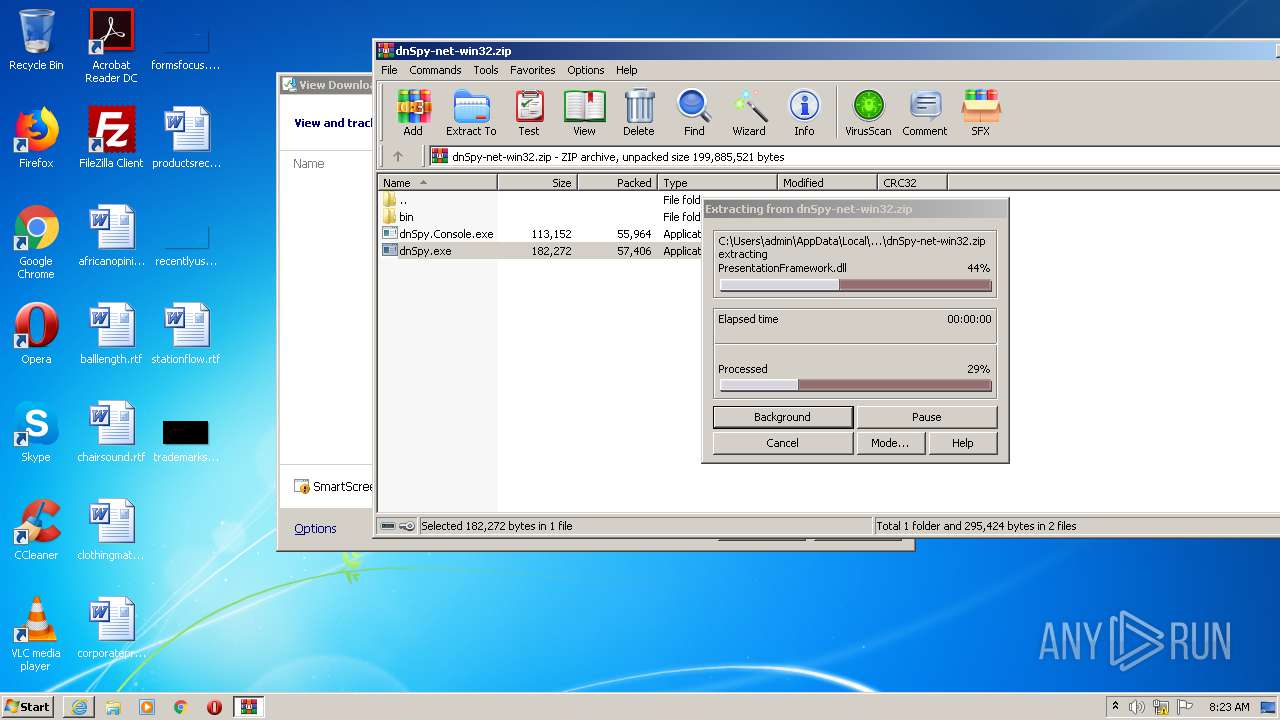Click status bar drive/key icon

[x=399, y=526]
